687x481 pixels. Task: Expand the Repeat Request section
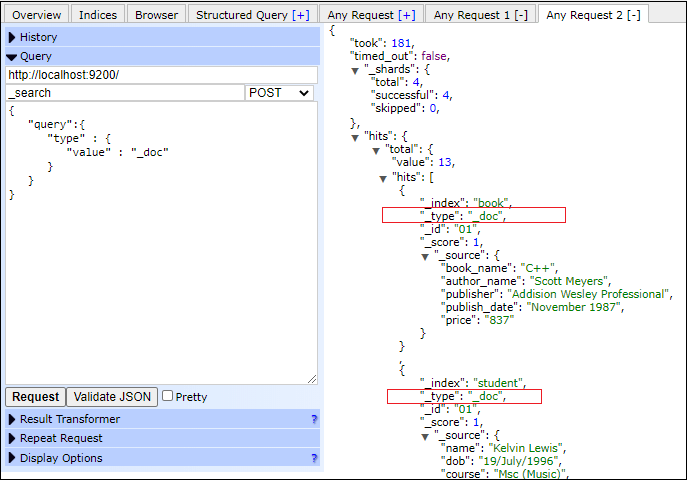[163, 439]
